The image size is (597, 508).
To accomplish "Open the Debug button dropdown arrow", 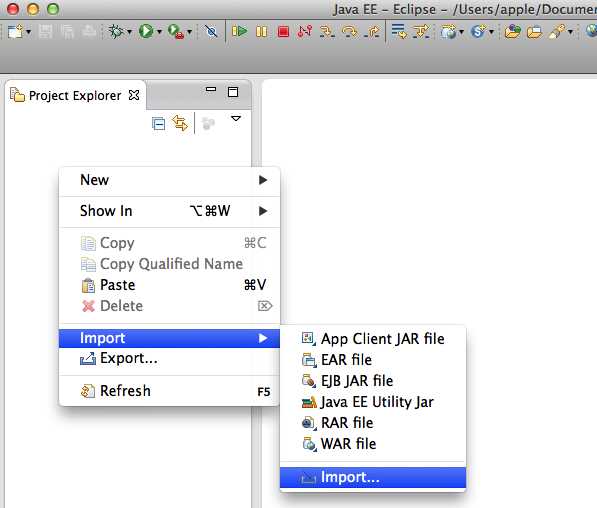I will pyautogui.click(x=129, y=32).
